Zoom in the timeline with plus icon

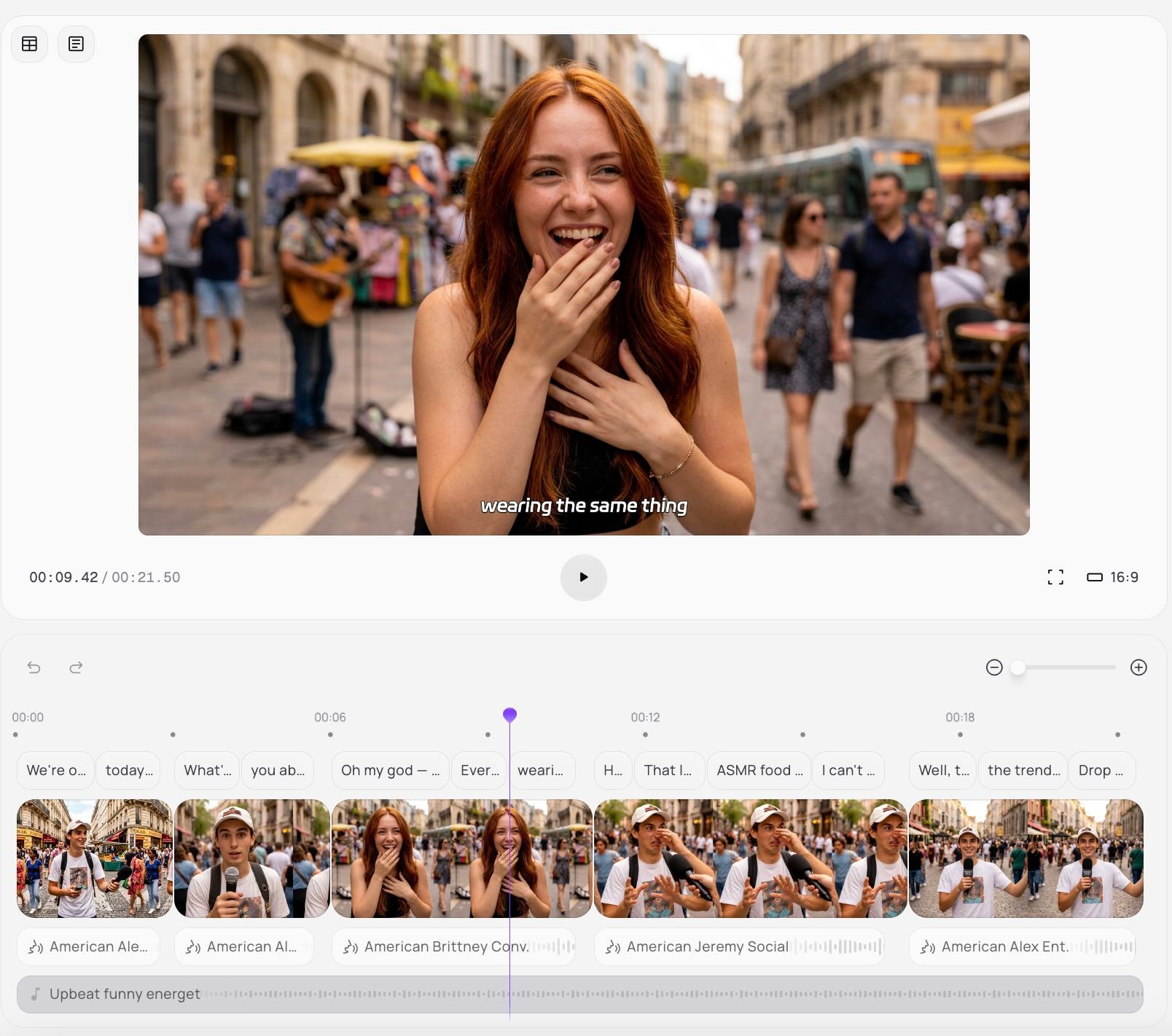[x=1138, y=667]
